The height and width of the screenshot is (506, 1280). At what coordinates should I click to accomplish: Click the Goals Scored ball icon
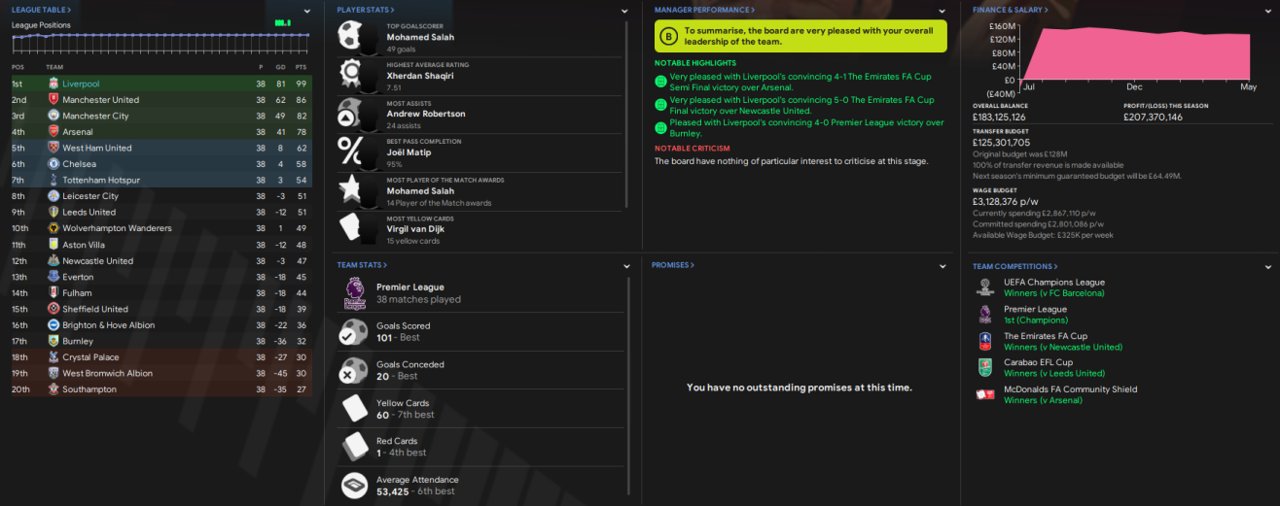click(355, 332)
